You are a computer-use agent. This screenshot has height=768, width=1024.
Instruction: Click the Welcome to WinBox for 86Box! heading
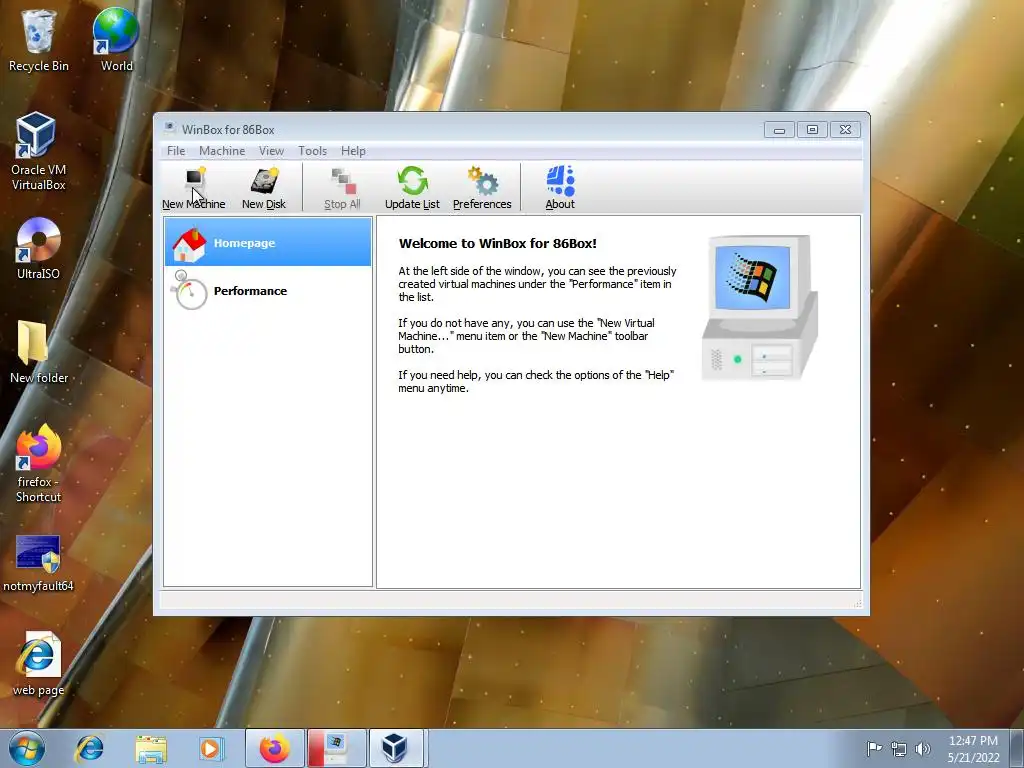pyautogui.click(x=498, y=244)
